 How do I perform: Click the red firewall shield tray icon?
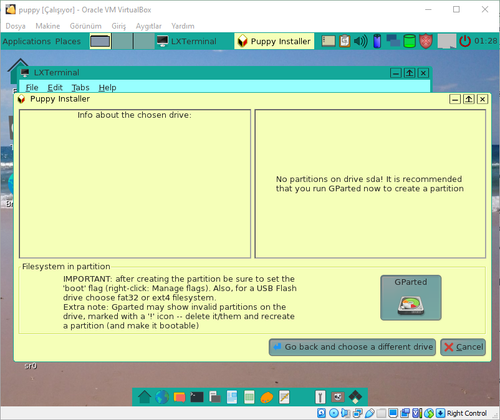(426, 41)
